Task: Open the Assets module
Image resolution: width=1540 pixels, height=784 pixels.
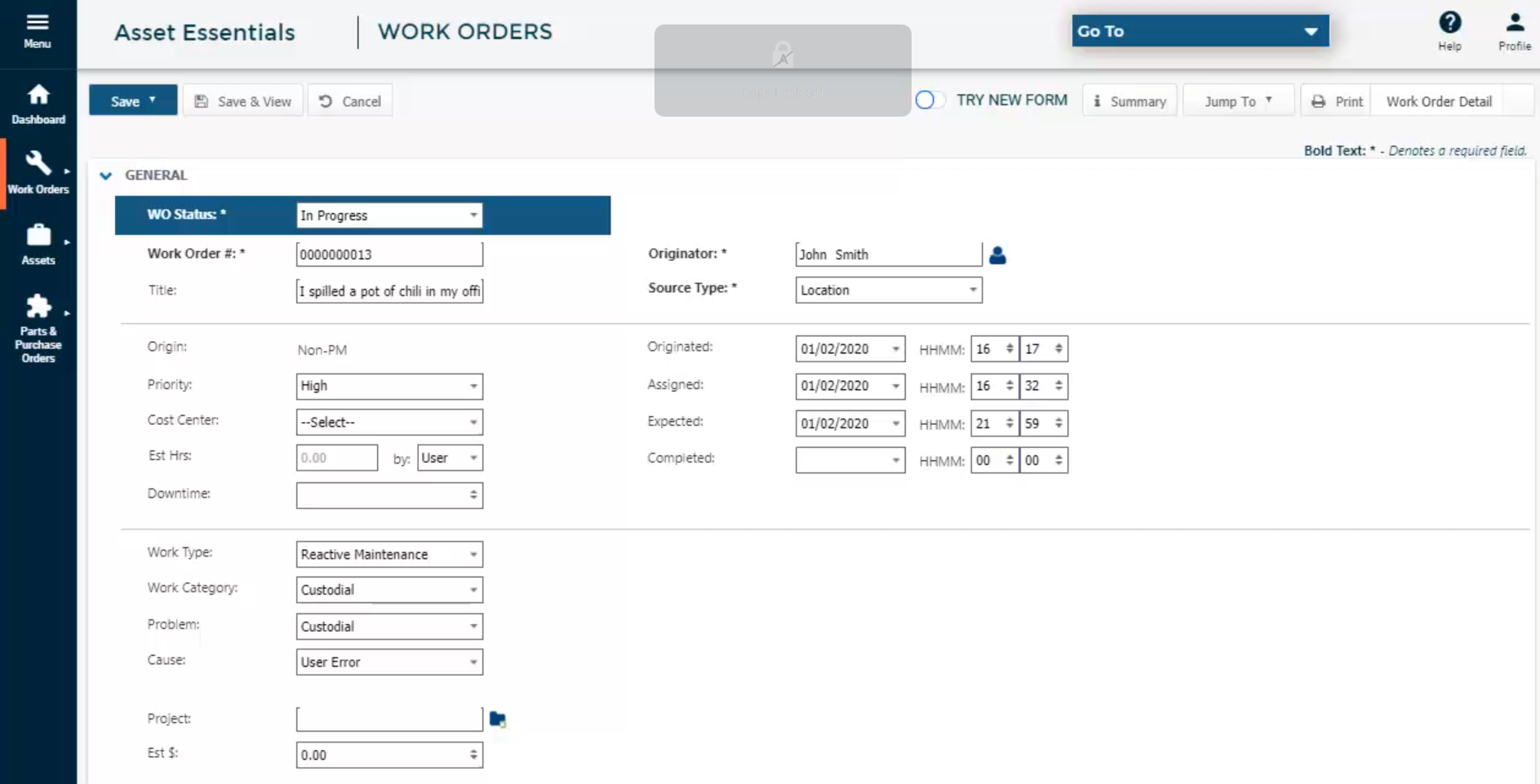Action: [x=38, y=243]
